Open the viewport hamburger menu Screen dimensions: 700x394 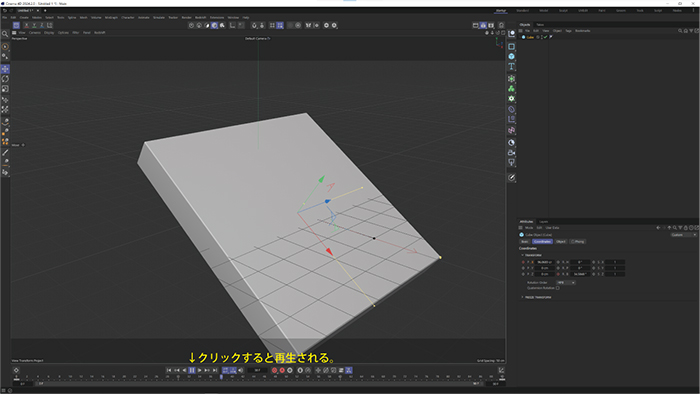pyautogui.click(x=14, y=33)
